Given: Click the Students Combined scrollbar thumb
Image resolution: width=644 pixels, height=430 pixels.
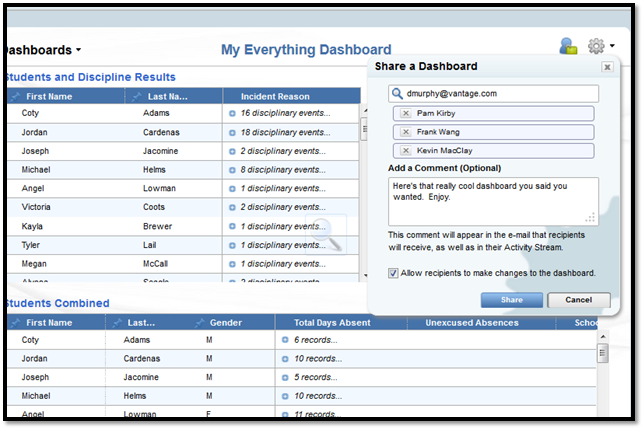Looking at the screenshot, I should tap(603, 353).
